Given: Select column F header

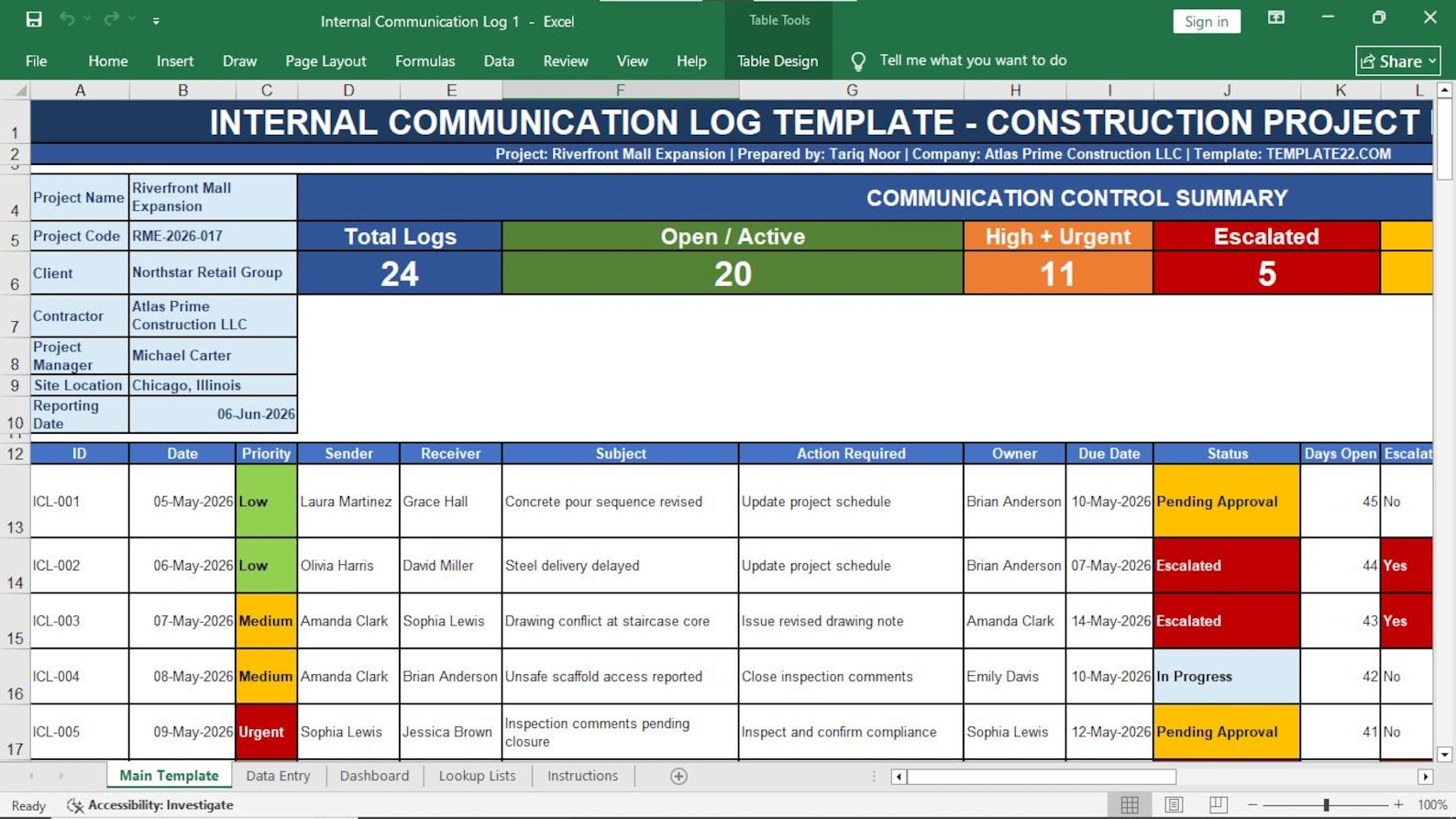Looking at the screenshot, I should click(621, 90).
